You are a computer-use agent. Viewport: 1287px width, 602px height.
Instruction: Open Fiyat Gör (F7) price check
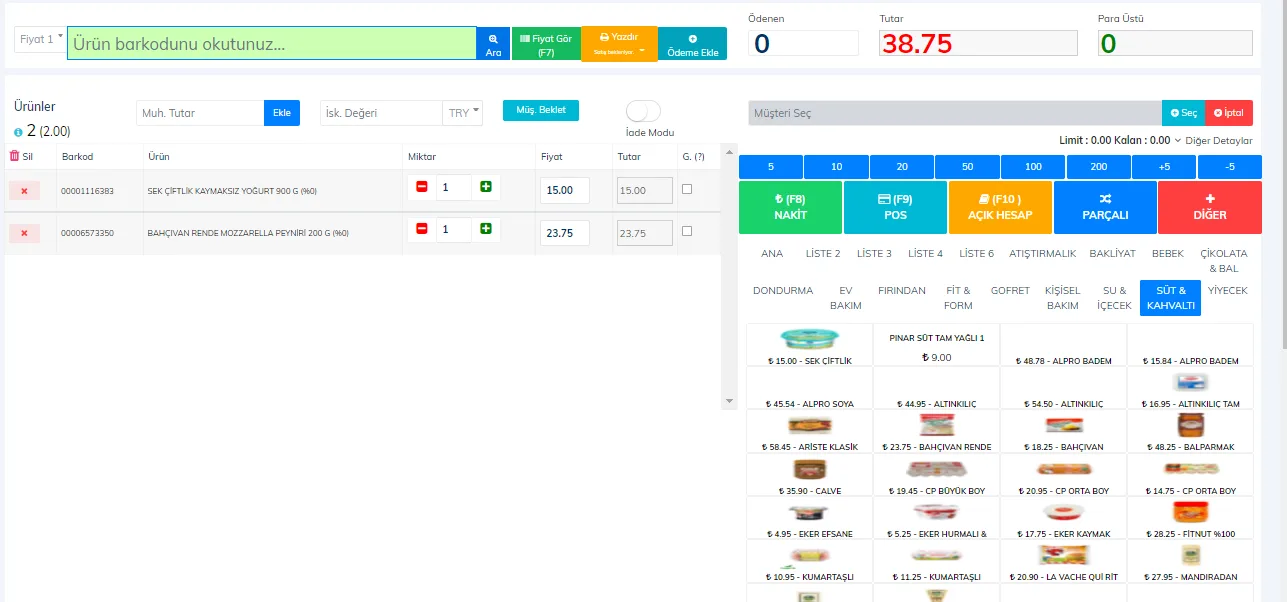546,43
